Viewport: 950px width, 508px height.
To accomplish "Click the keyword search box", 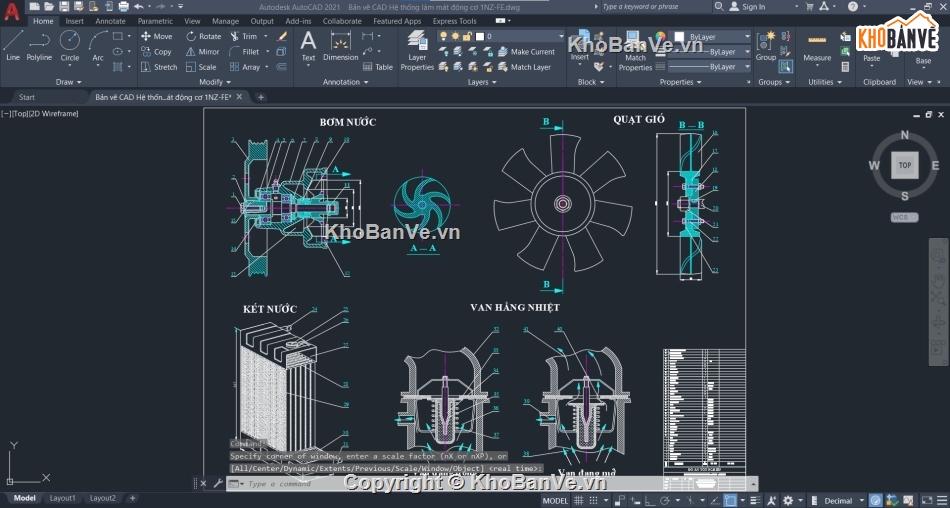I will 656,6.
